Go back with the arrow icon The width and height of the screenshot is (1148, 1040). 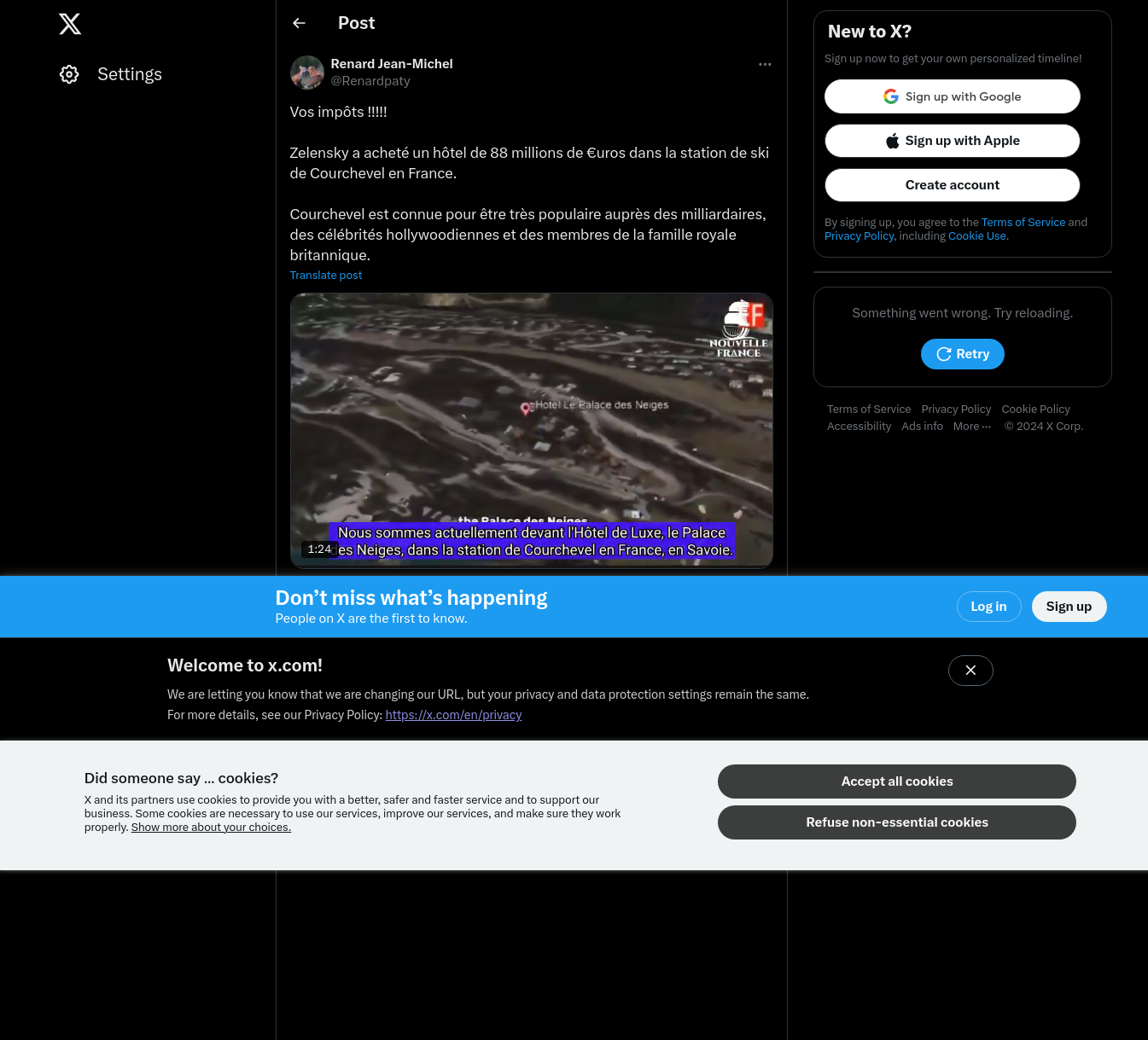pyautogui.click(x=299, y=23)
